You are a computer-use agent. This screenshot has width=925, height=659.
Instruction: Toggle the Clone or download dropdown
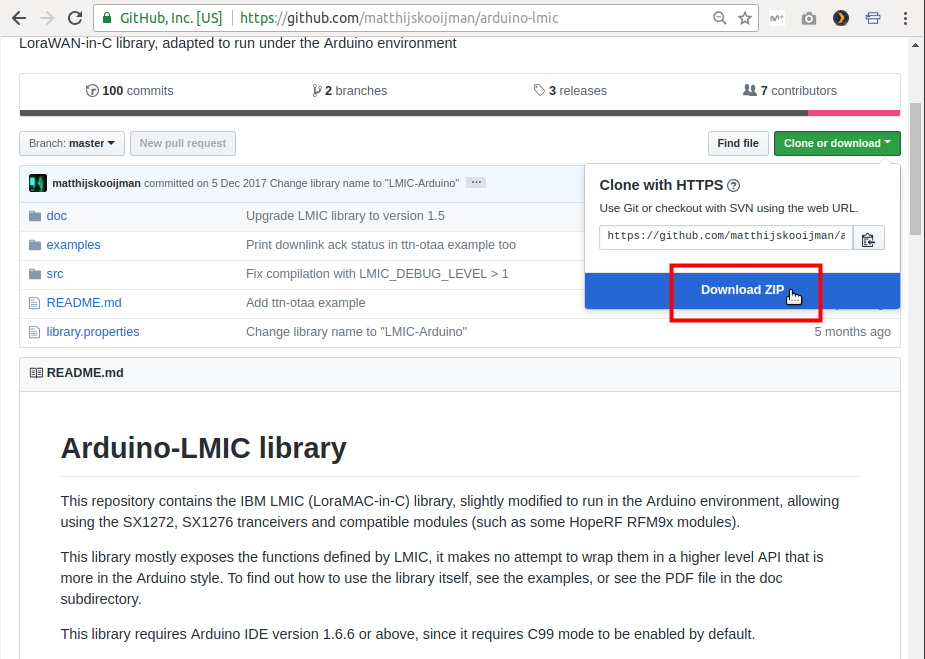point(837,143)
